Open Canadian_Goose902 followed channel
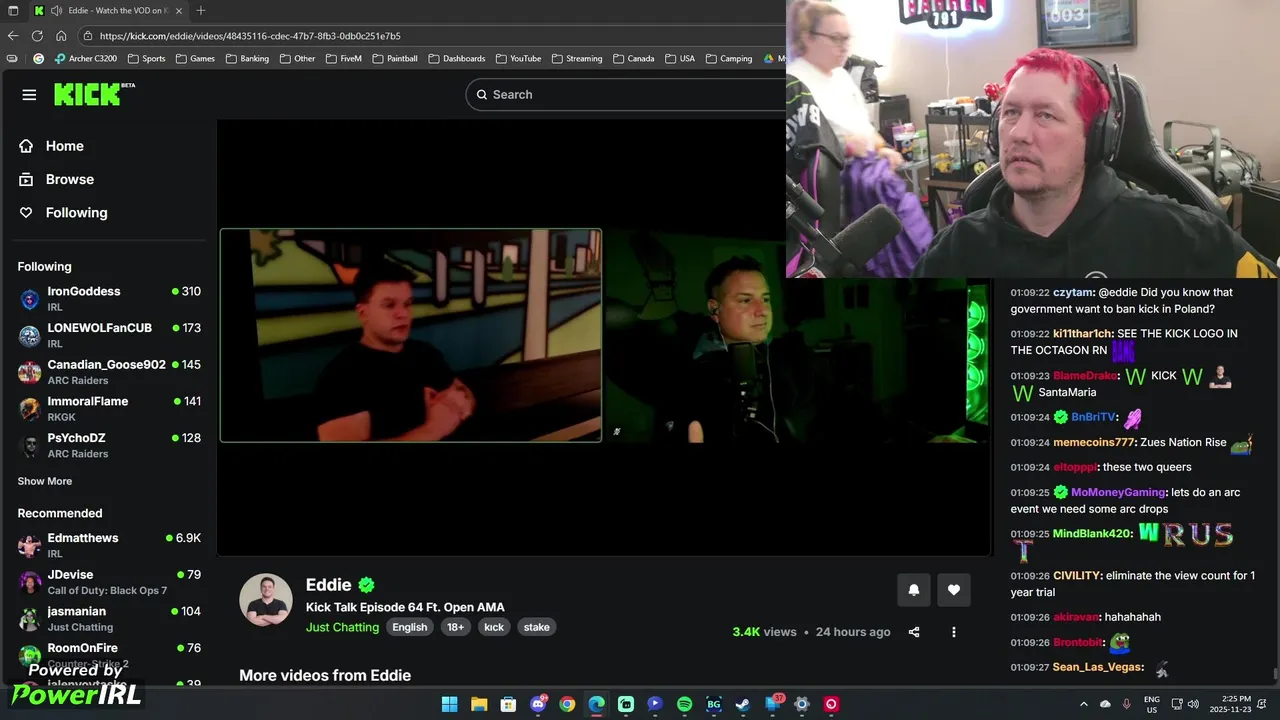The height and width of the screenshot is (720, 1280). [109, 372]
